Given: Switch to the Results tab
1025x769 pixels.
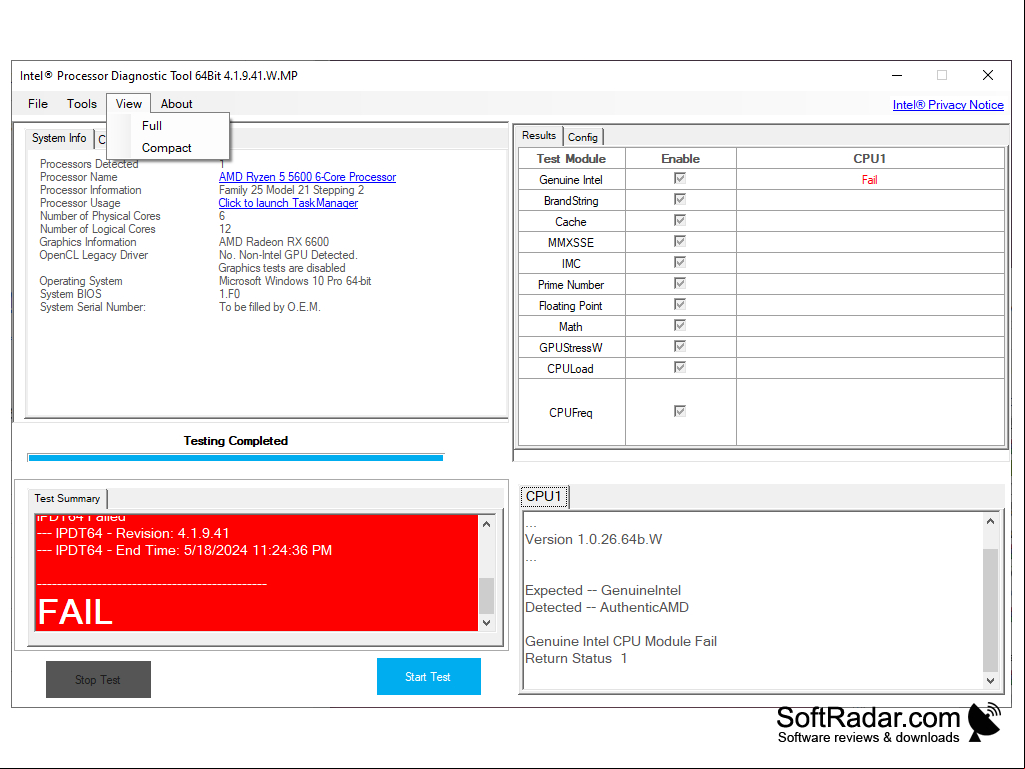Looking at the screenshot, I should coord(539,135).
